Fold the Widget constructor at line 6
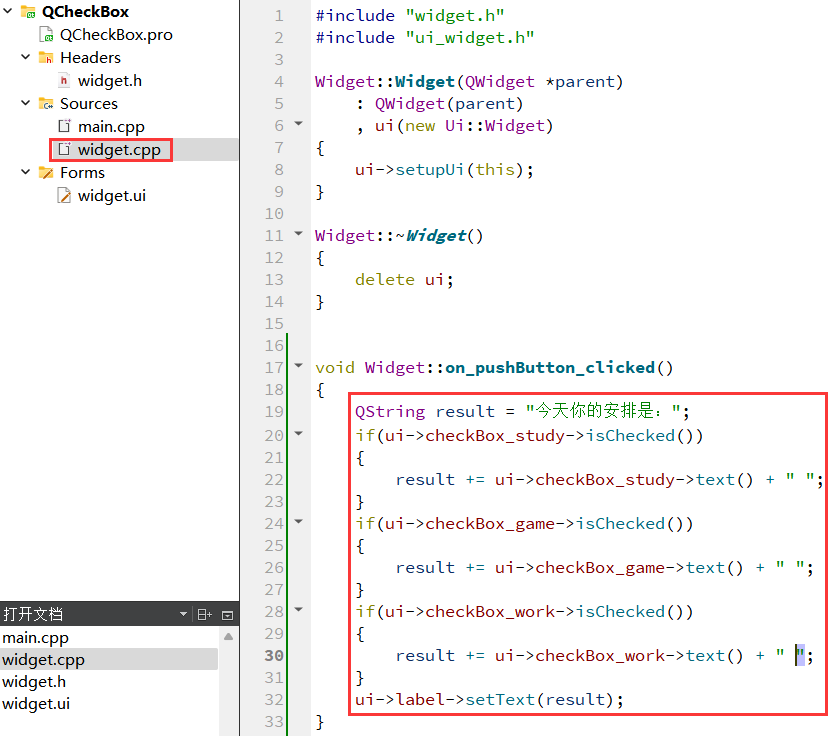This screenshot has width=839, height=736. pos(299,124)
